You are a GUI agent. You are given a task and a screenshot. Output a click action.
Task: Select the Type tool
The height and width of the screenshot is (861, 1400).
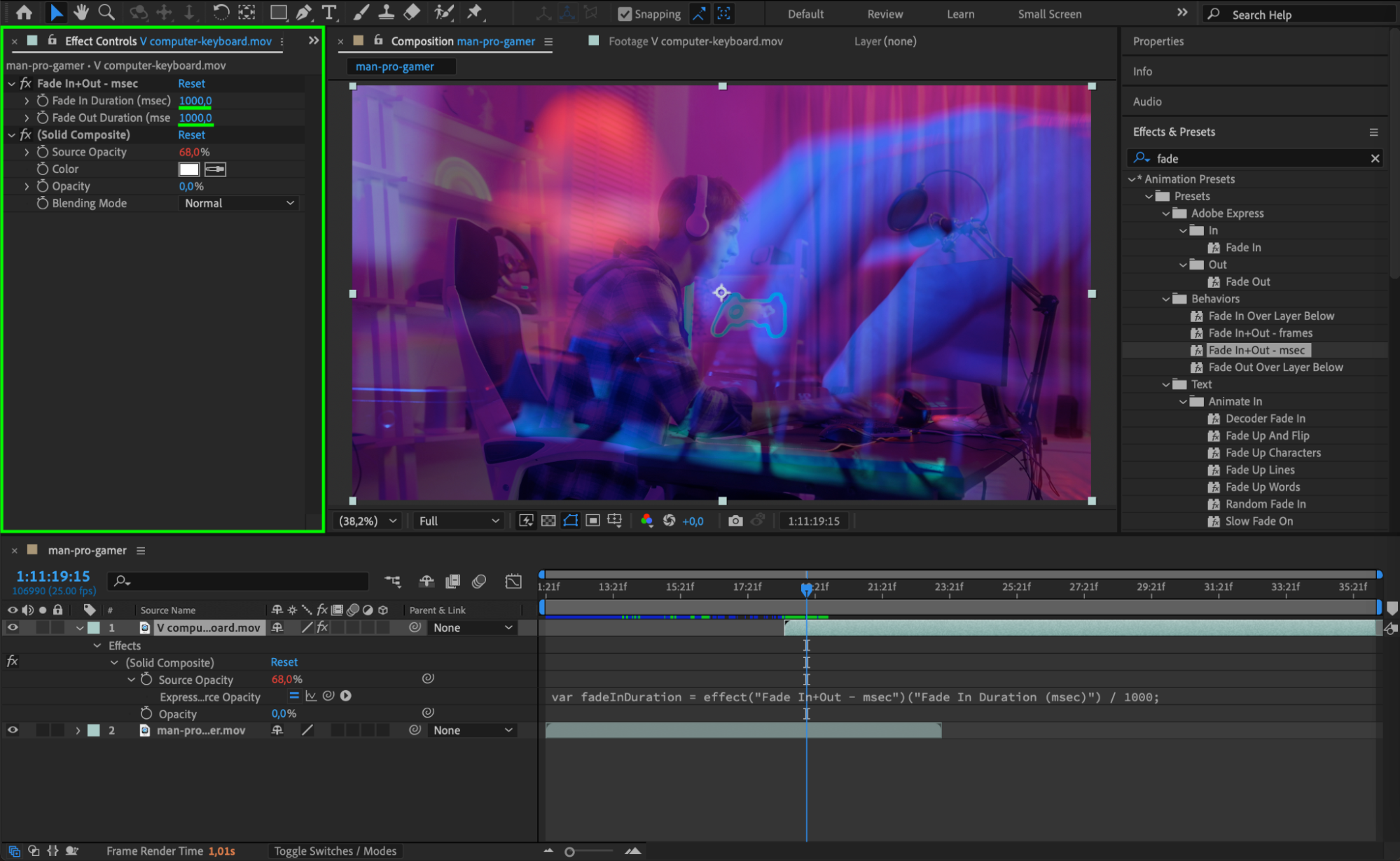click(x=328, y=12)
